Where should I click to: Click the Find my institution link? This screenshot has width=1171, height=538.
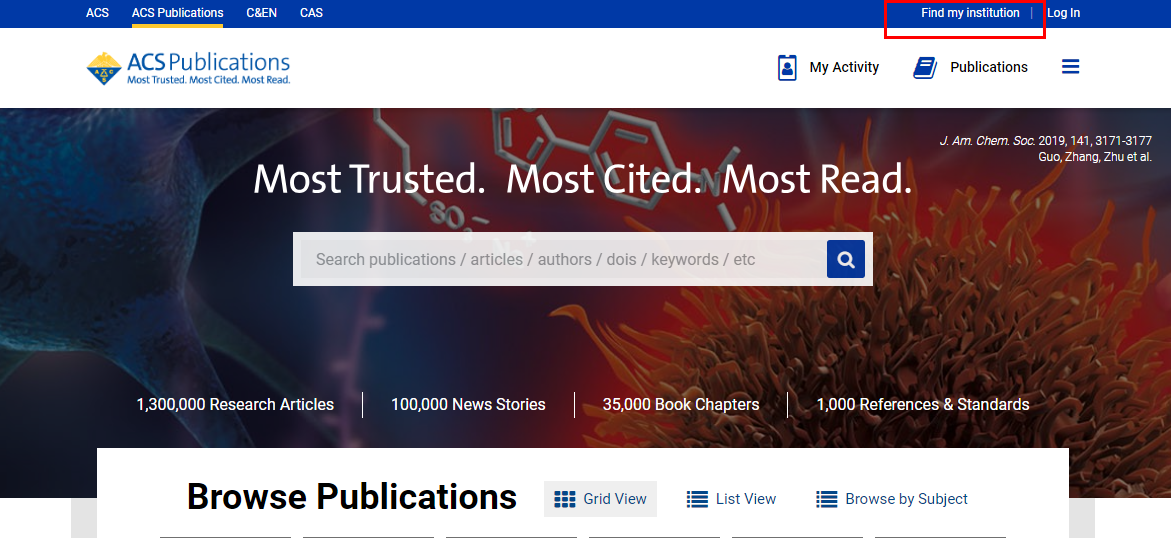970,13
